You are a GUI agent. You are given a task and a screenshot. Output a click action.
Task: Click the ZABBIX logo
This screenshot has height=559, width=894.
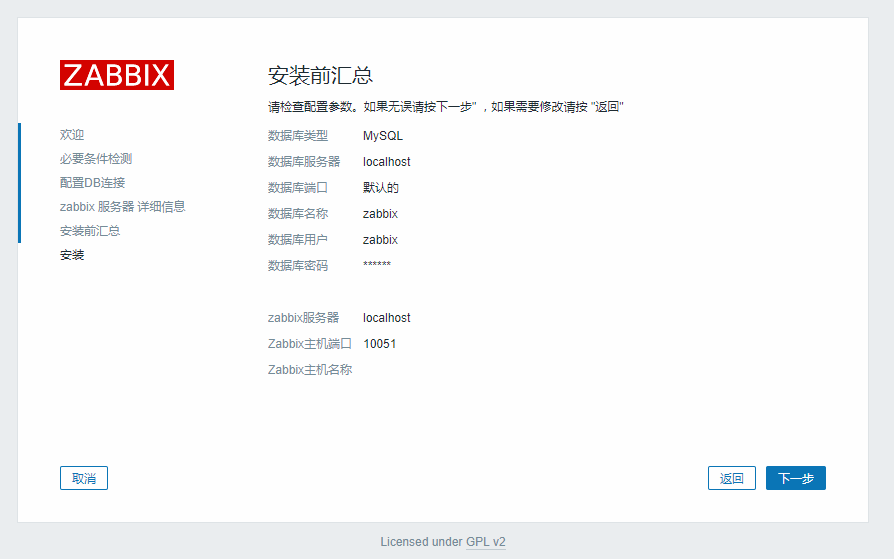coord(117,75)
